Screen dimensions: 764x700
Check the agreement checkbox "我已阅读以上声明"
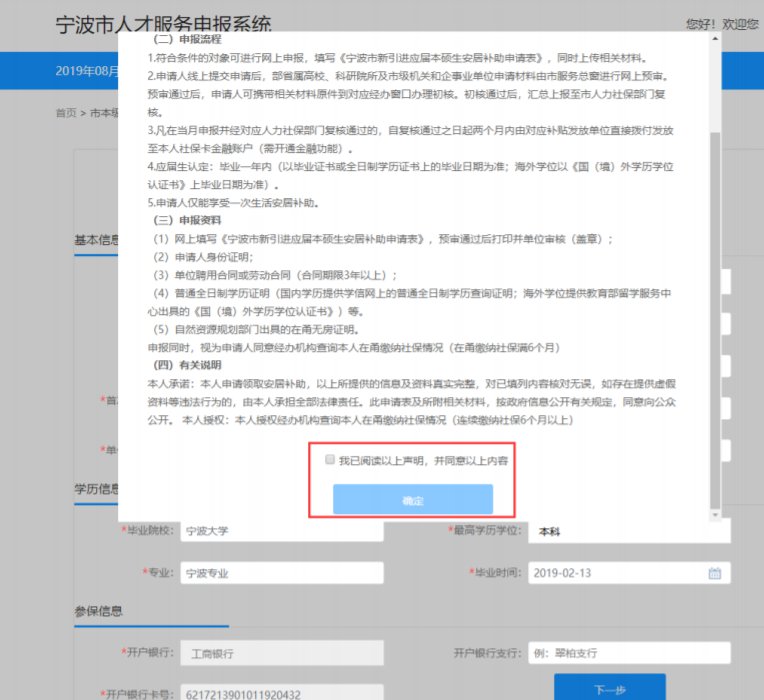pos(330,459)
